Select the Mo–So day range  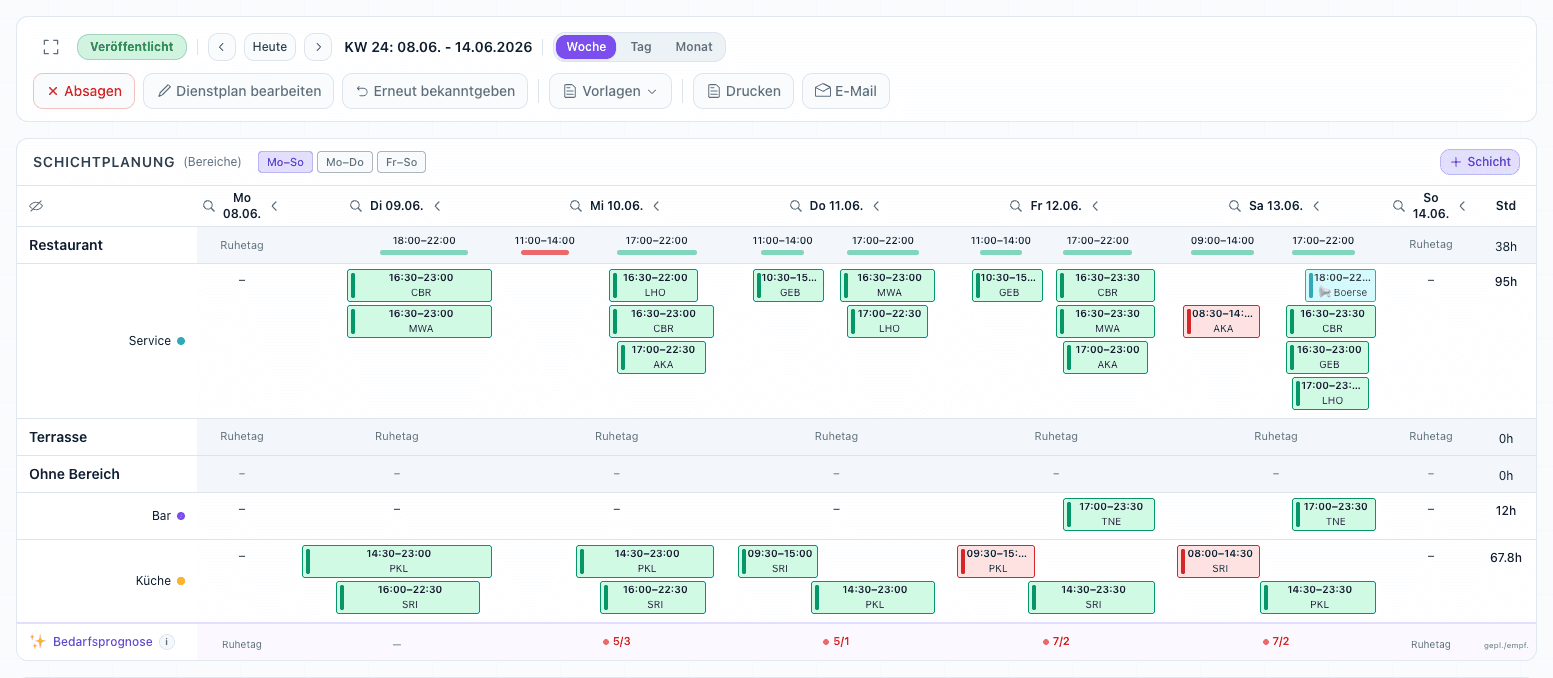(x=285, y=162)
